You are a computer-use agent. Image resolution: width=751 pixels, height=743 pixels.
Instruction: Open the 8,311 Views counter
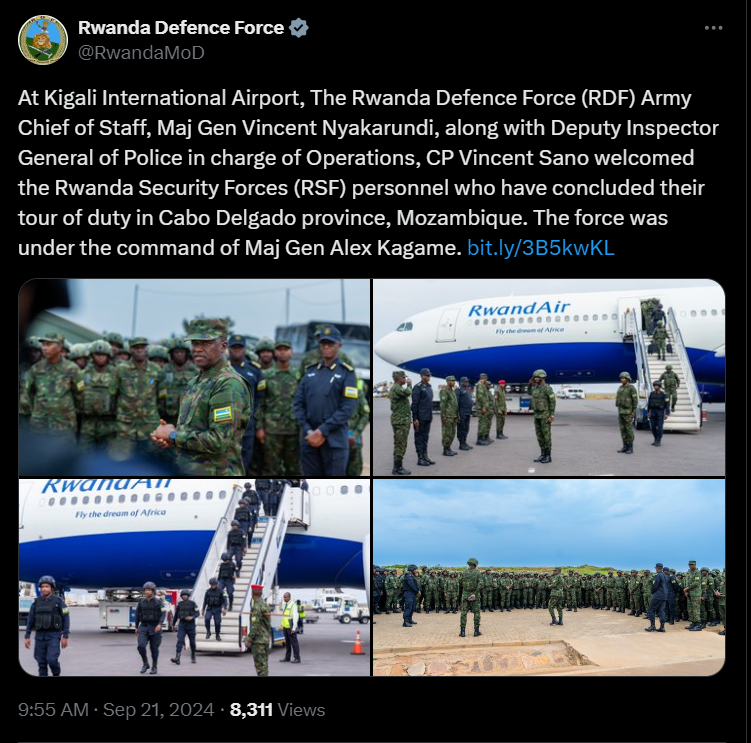coord(277,709)
